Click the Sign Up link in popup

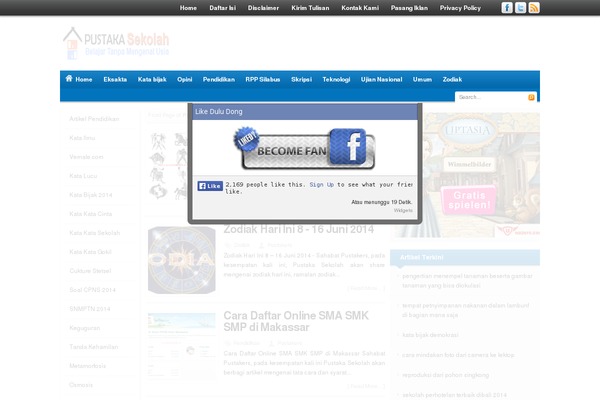coord(321,184)
